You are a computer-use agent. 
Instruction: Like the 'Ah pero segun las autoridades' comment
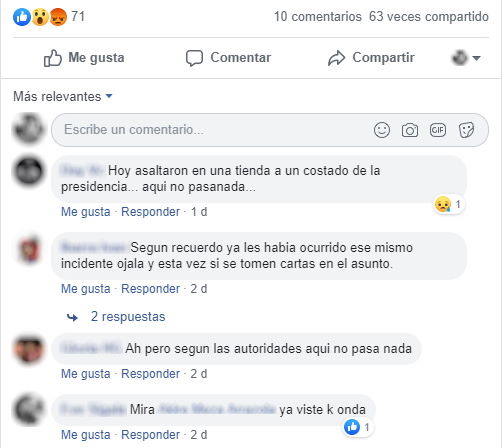[x=86, y=374]
